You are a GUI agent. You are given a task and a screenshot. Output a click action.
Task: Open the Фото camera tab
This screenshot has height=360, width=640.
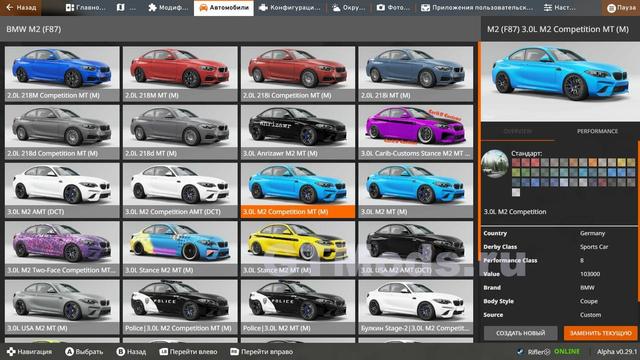tap(393, 8)
